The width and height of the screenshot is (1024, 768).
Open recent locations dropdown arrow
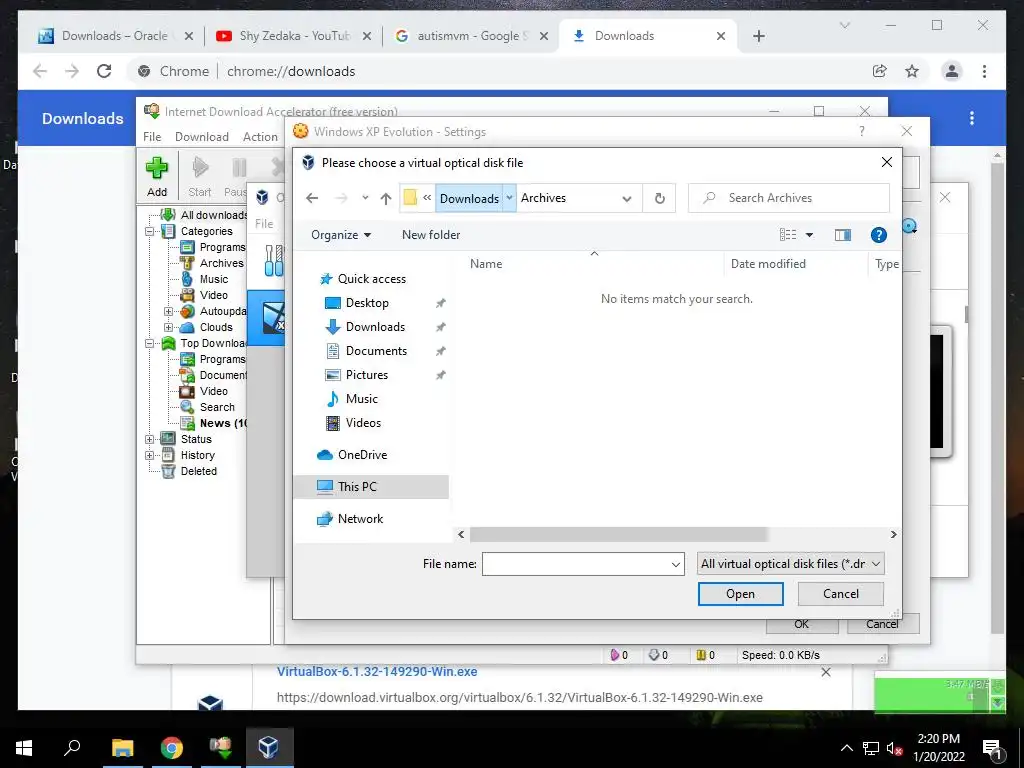[x=365, y=198]
